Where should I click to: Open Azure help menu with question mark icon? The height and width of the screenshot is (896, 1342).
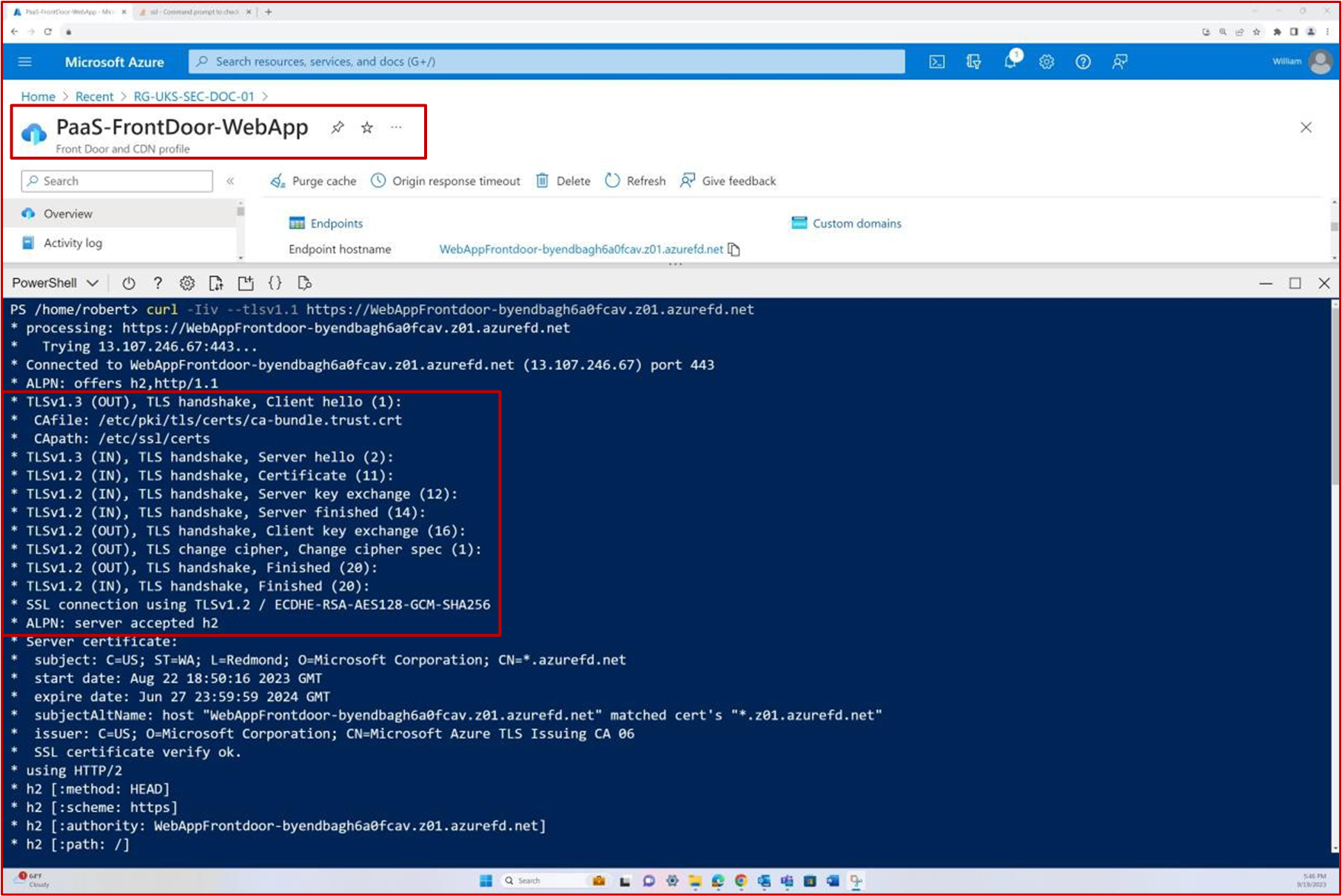[x=1083, y=61]
